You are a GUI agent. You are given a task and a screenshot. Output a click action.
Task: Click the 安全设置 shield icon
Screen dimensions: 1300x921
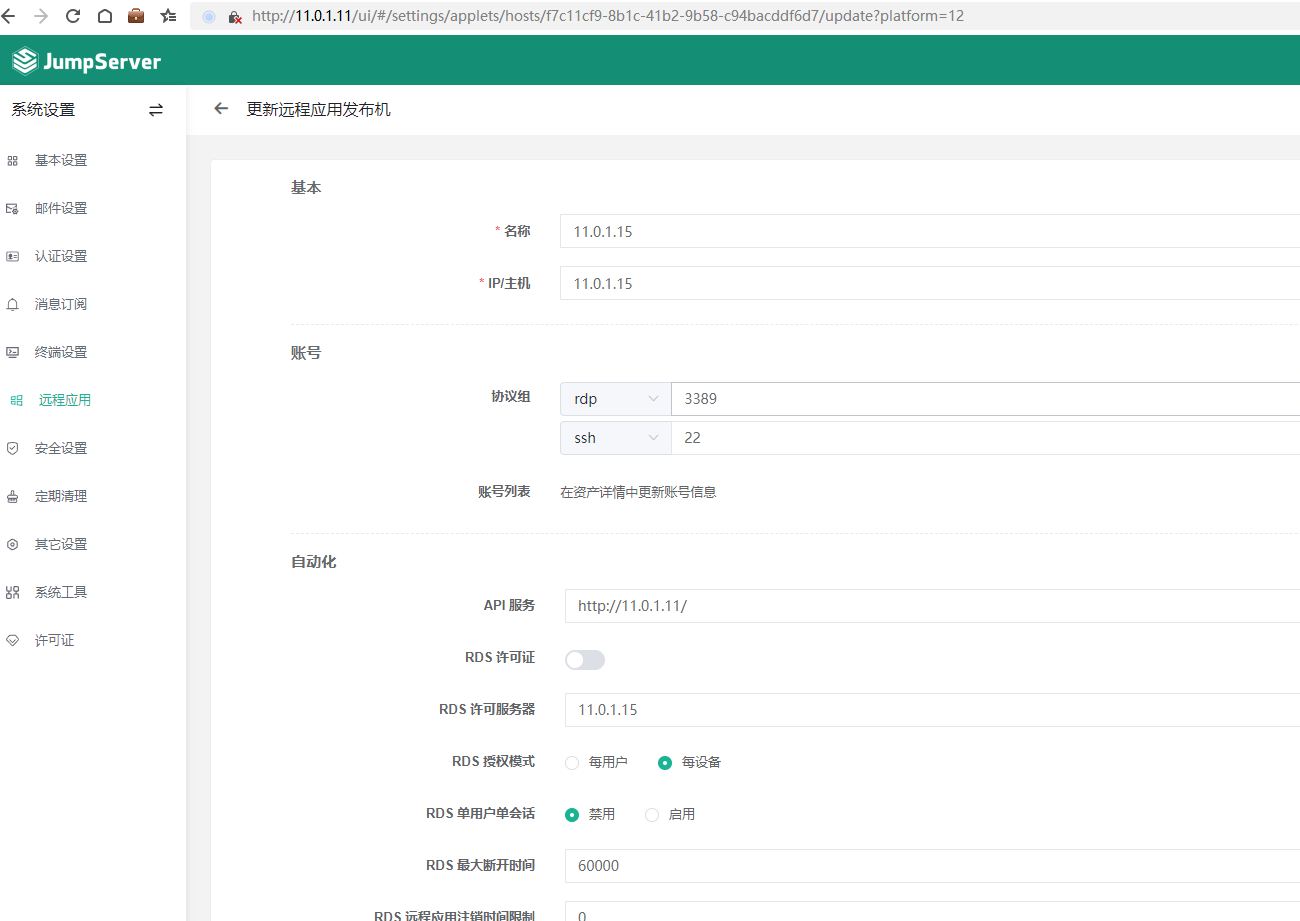13,448
